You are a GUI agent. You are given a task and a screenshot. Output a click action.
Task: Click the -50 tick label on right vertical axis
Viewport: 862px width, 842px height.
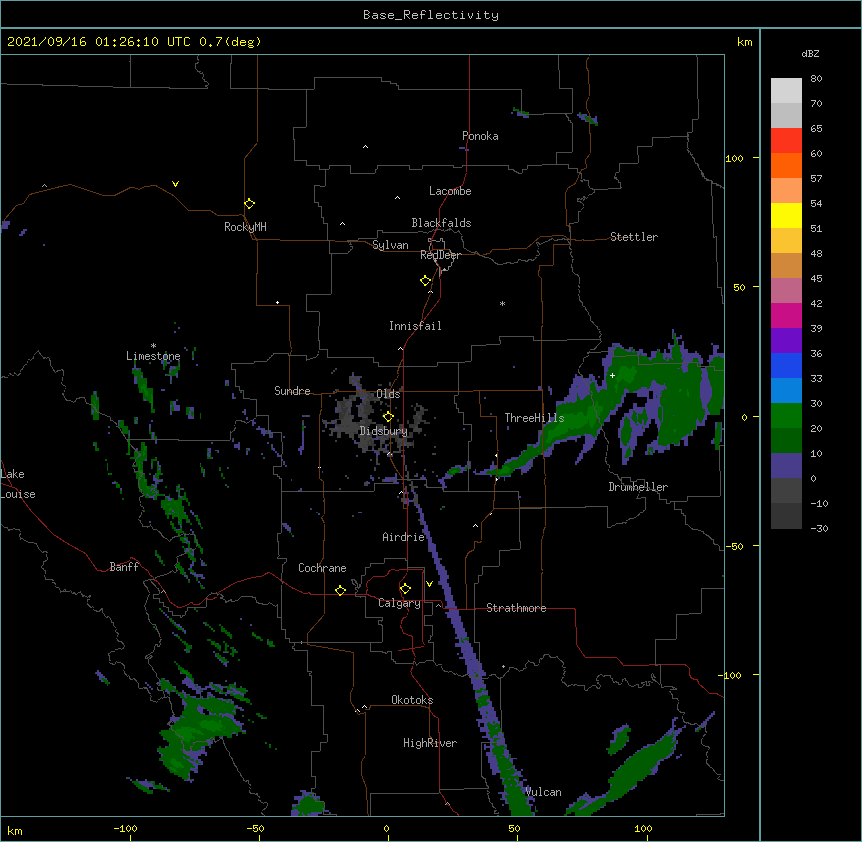click(x=734, y=546)
